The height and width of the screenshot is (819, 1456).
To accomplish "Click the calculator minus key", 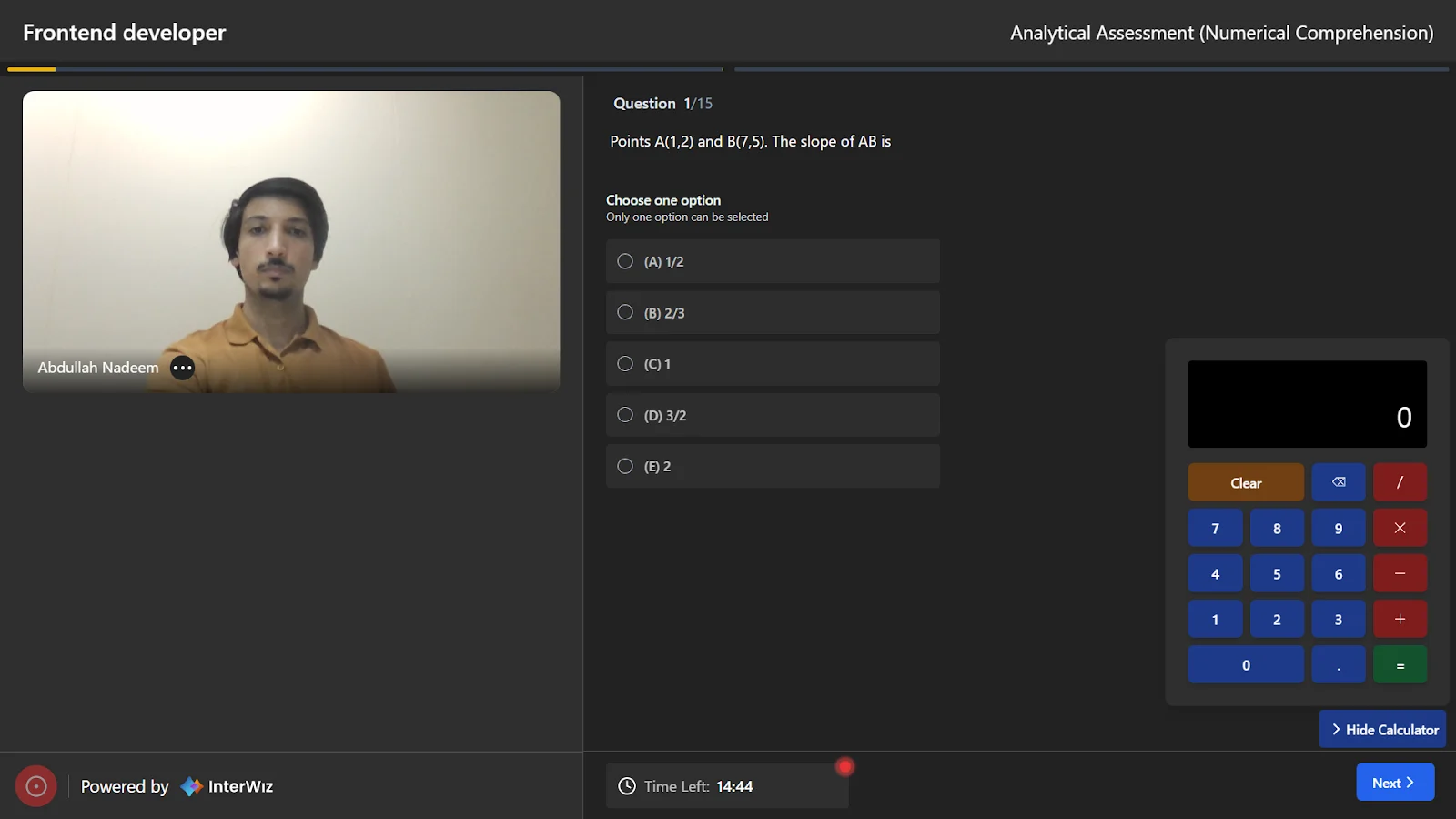I will coord(1400,573).
